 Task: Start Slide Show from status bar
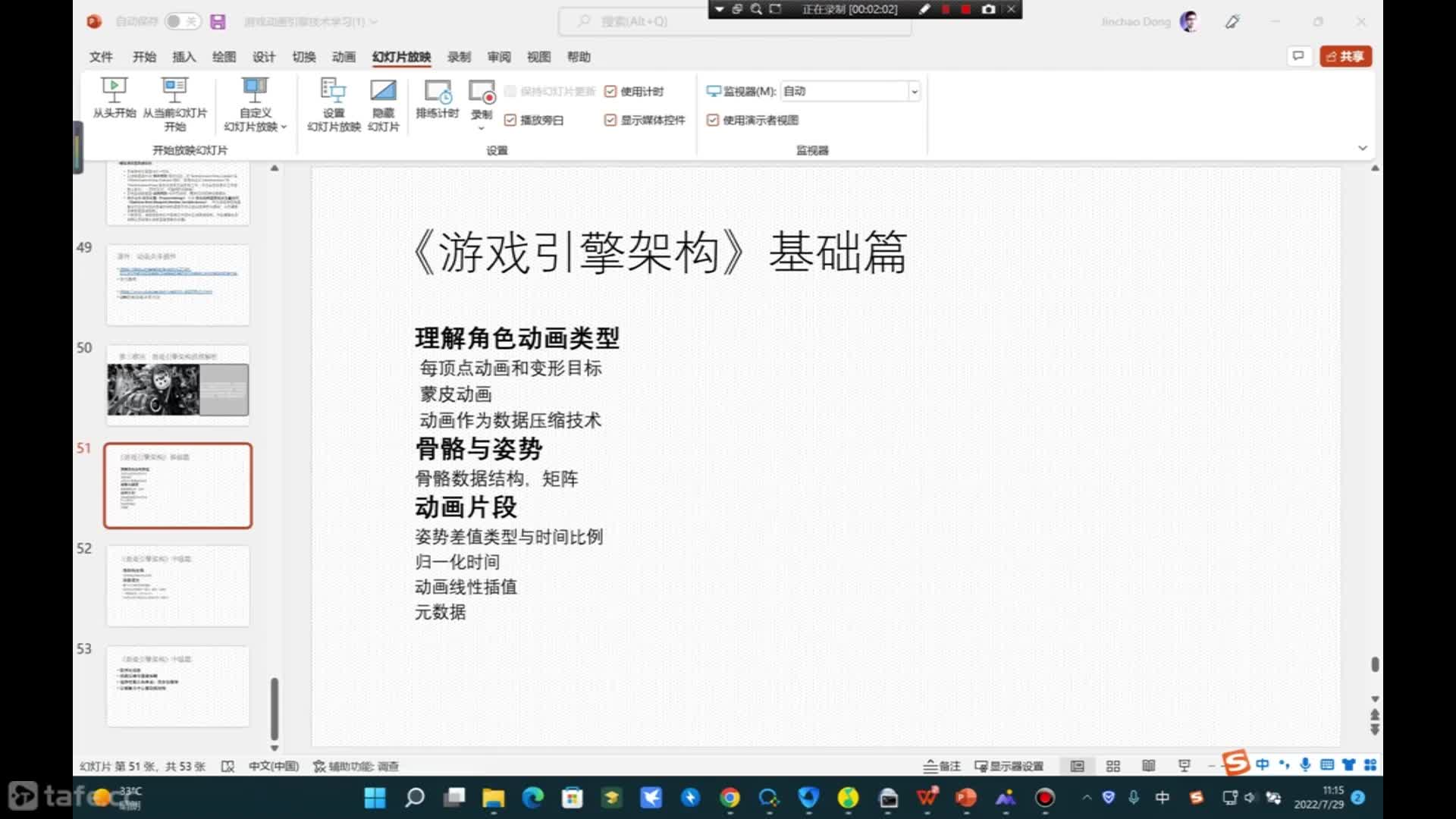(x=1185, y=766)
